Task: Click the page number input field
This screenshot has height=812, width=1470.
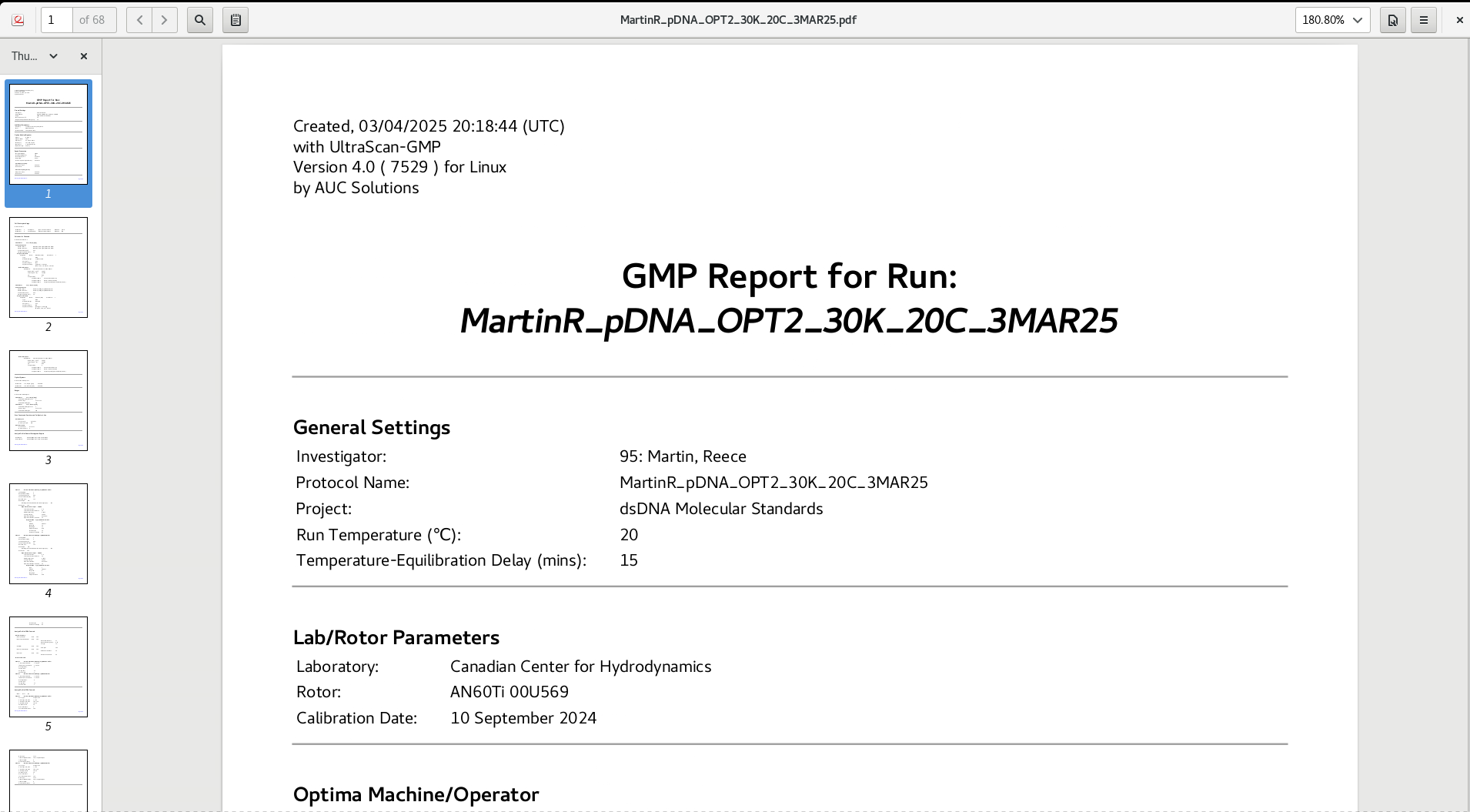Action: [55, 20]
